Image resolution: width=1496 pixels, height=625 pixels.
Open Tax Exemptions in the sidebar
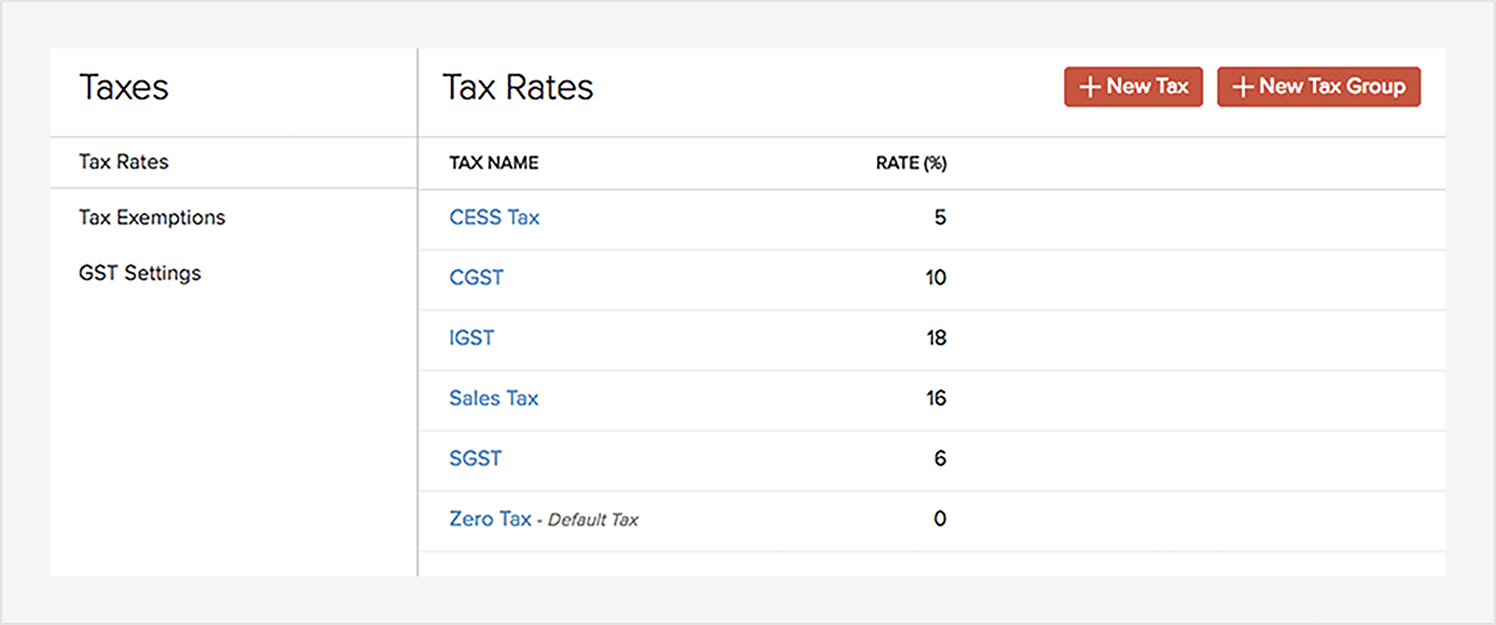coord(152,218)
